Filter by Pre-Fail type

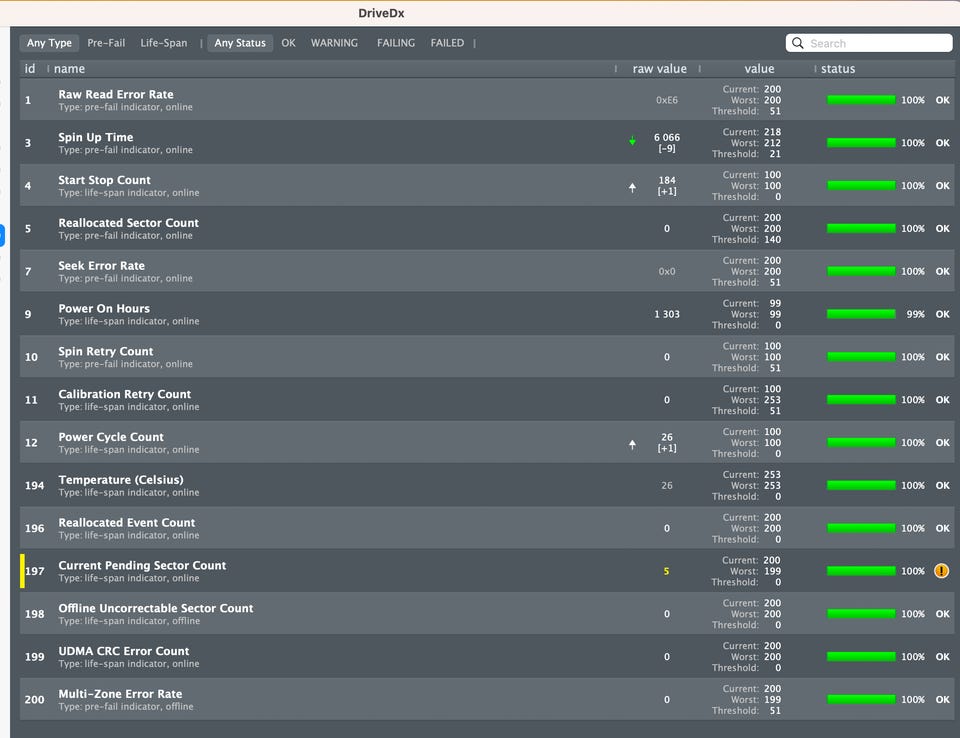[106, 43]
